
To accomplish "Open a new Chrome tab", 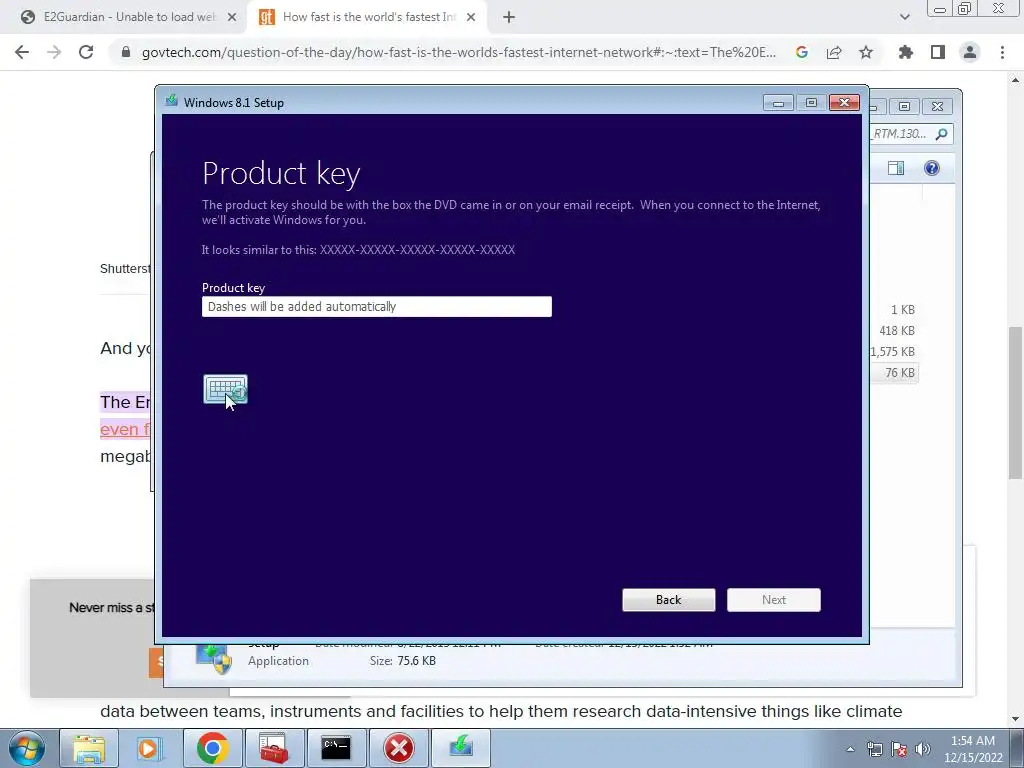I will 509,17.
